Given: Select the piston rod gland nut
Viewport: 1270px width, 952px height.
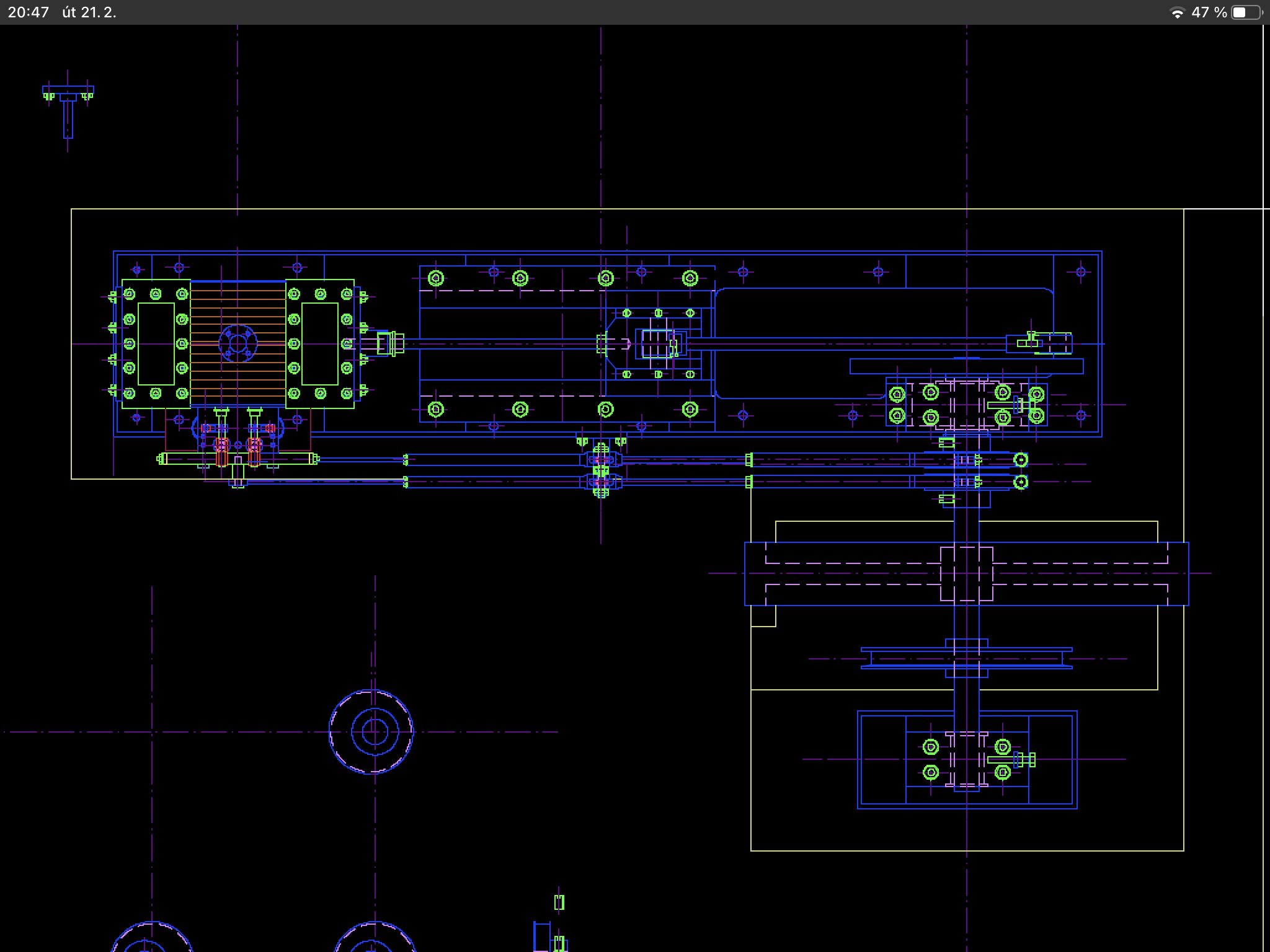Looking at the screenshot, I should click(389, 343).
